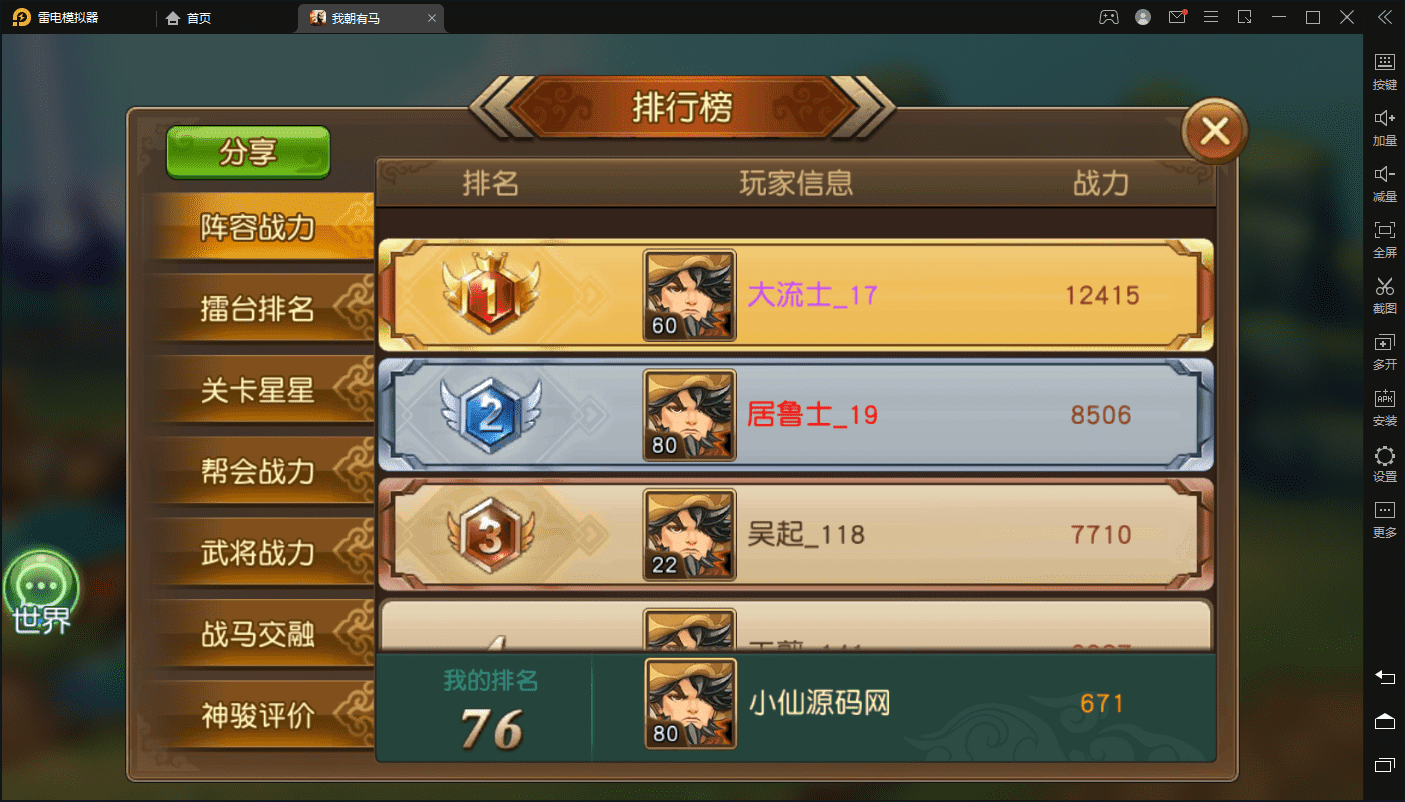Open the 多开 multi-instance icon
1405x802 pixels.
point(1385,351)
